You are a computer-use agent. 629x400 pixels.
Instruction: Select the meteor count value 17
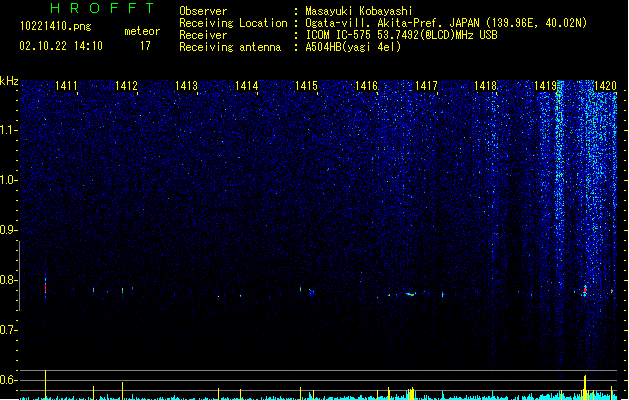click(x=145, y=46)
